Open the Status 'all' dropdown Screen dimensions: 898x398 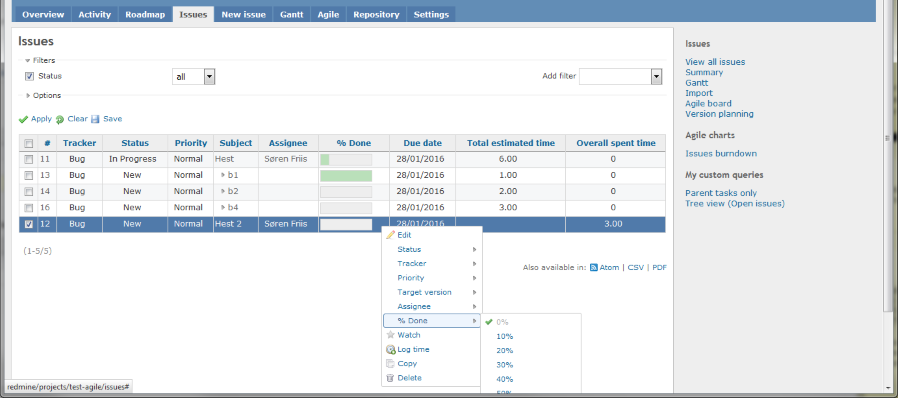(x=194, y=77)
